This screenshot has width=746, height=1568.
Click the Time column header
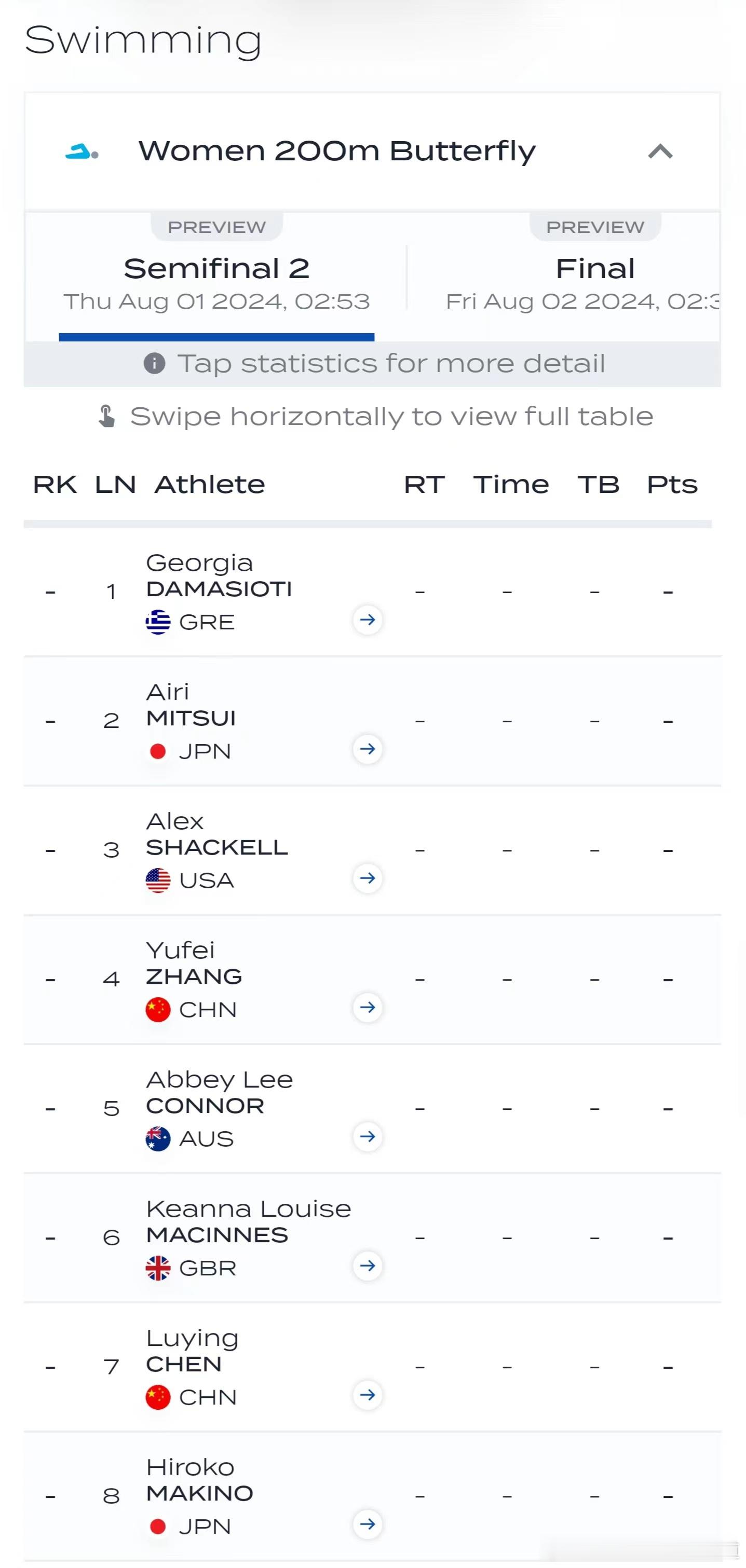click(x=511, y=485)
